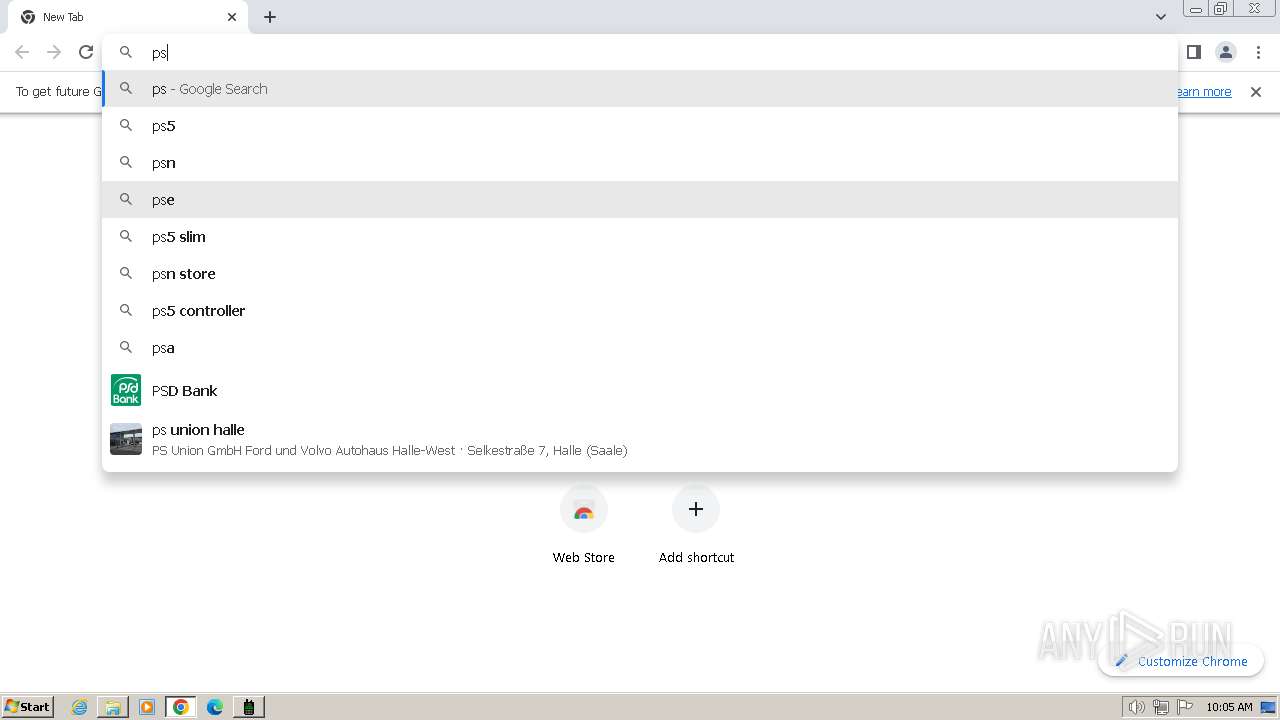The image size is (1280, 720).
Task: Open Customize Chrome
Action: coord(1181,661)
